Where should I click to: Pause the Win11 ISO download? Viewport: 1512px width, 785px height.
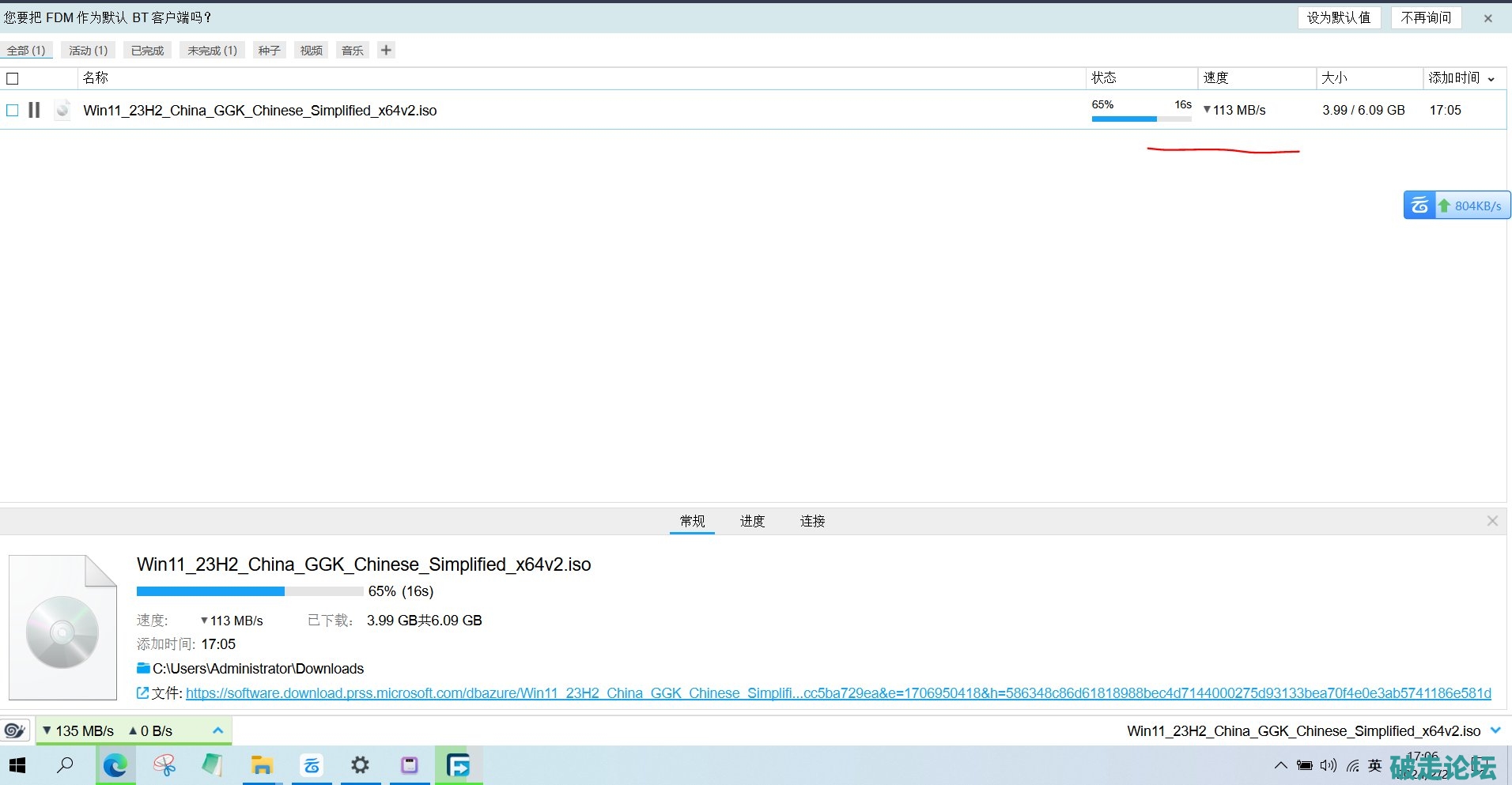point(34,110)
